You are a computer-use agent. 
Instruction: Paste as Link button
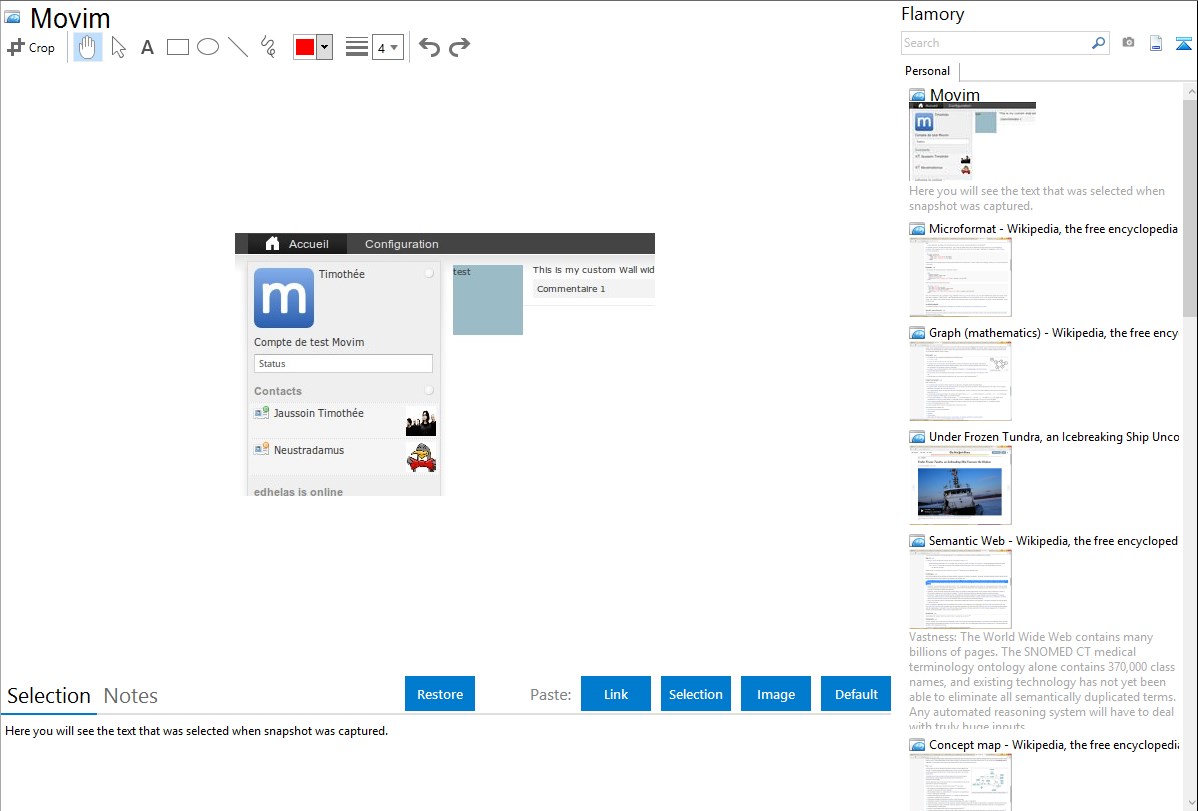616,694
